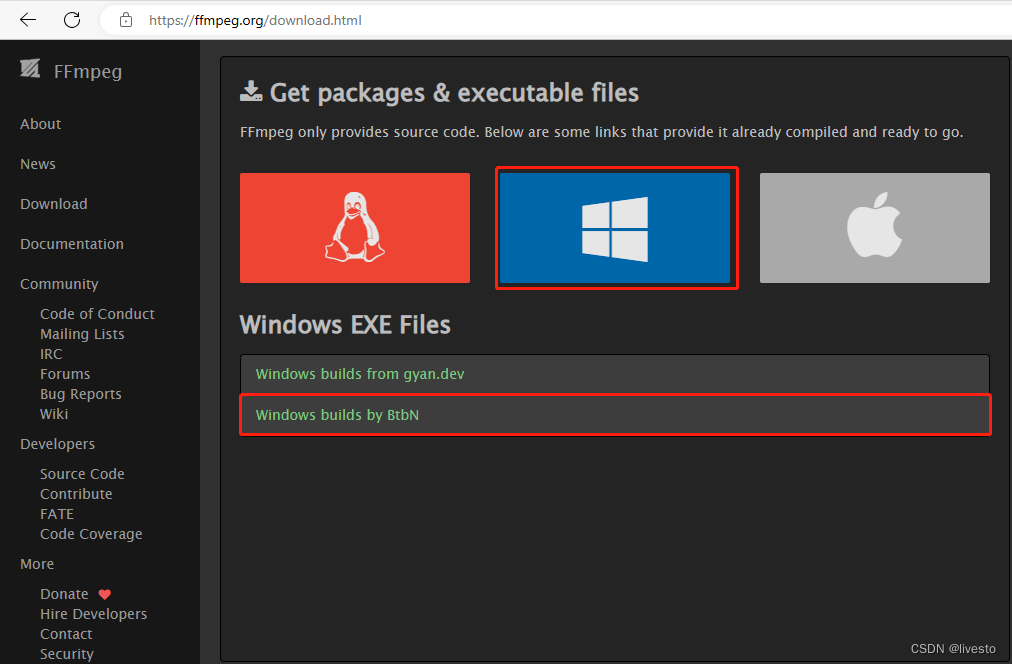Screen dimensions: 1012x664
Task: Open the Source Code page
Action: click(82, 473)
